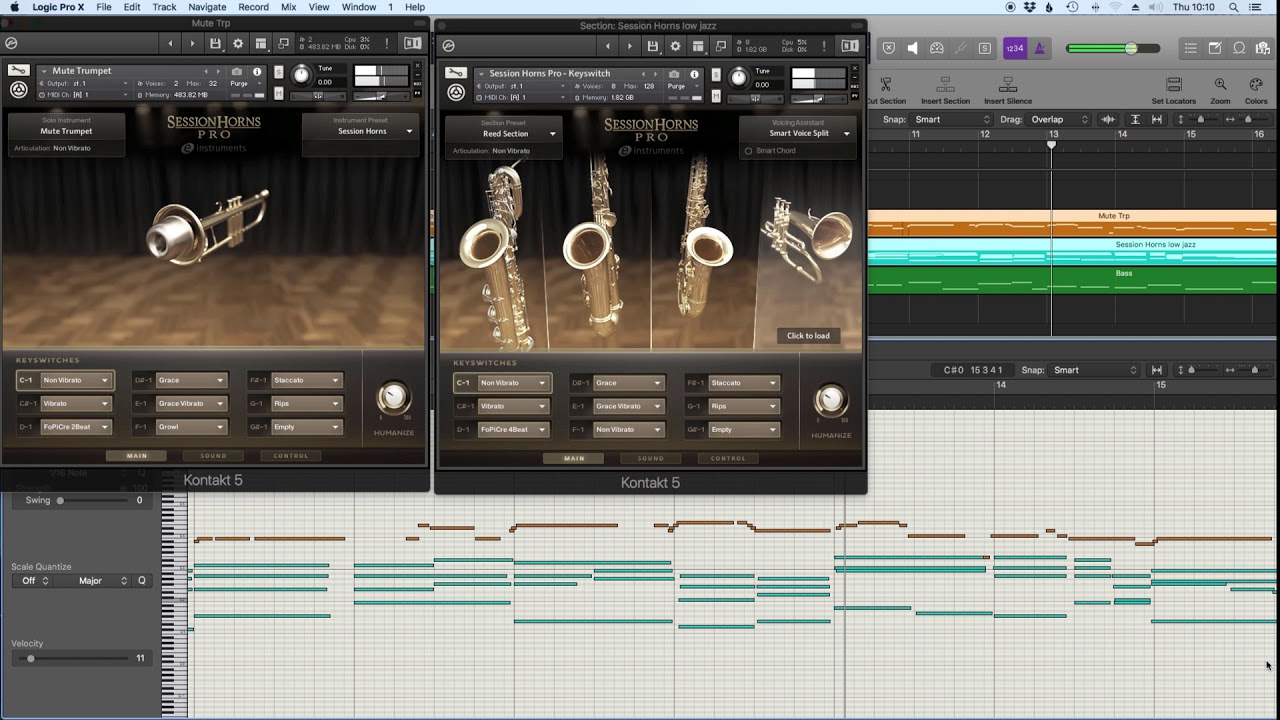Click the Zoom magnifier tool in Logic toolbar
The width and height of the screenshot is (1280, 720).
(x=1220, y=85)
